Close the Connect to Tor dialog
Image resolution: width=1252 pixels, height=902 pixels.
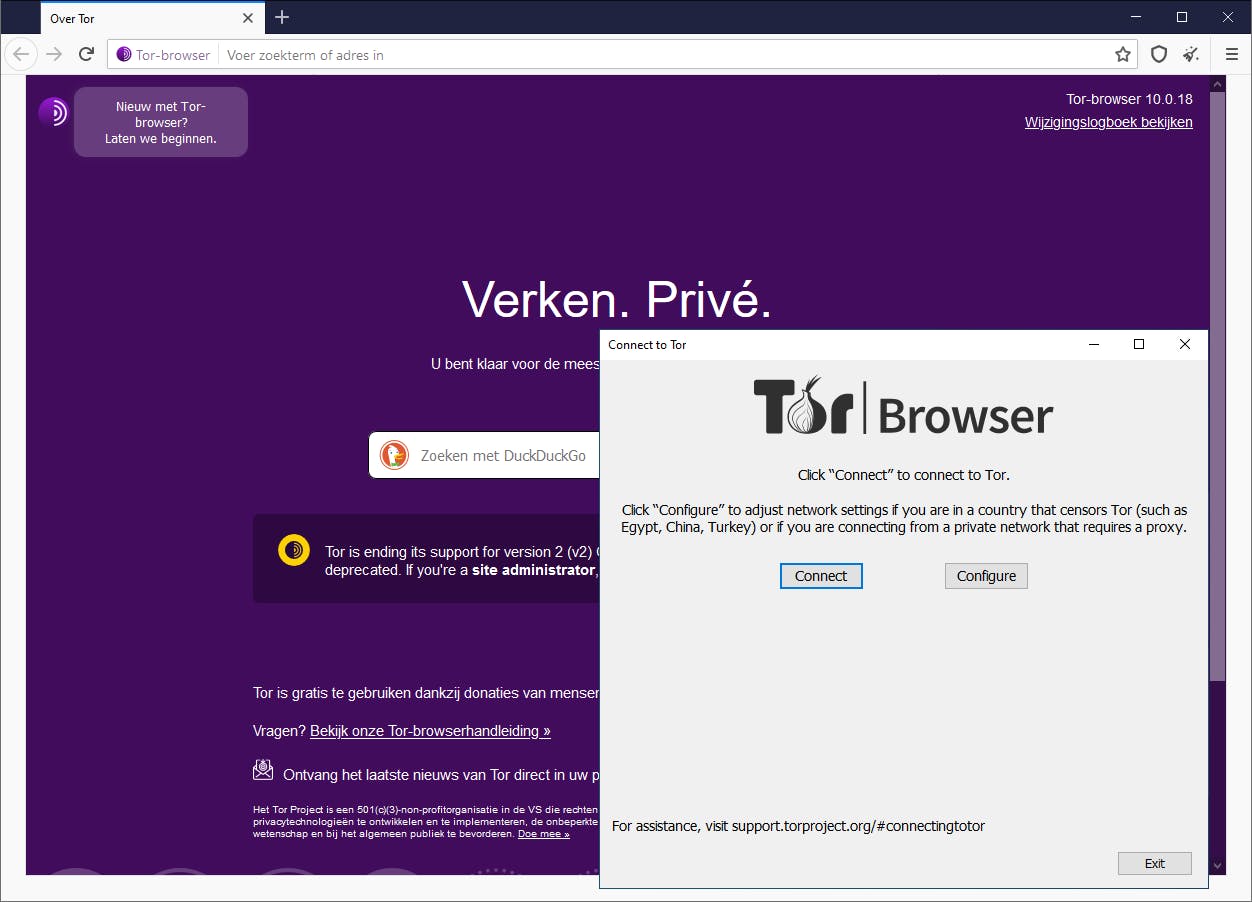(1184, 344)
